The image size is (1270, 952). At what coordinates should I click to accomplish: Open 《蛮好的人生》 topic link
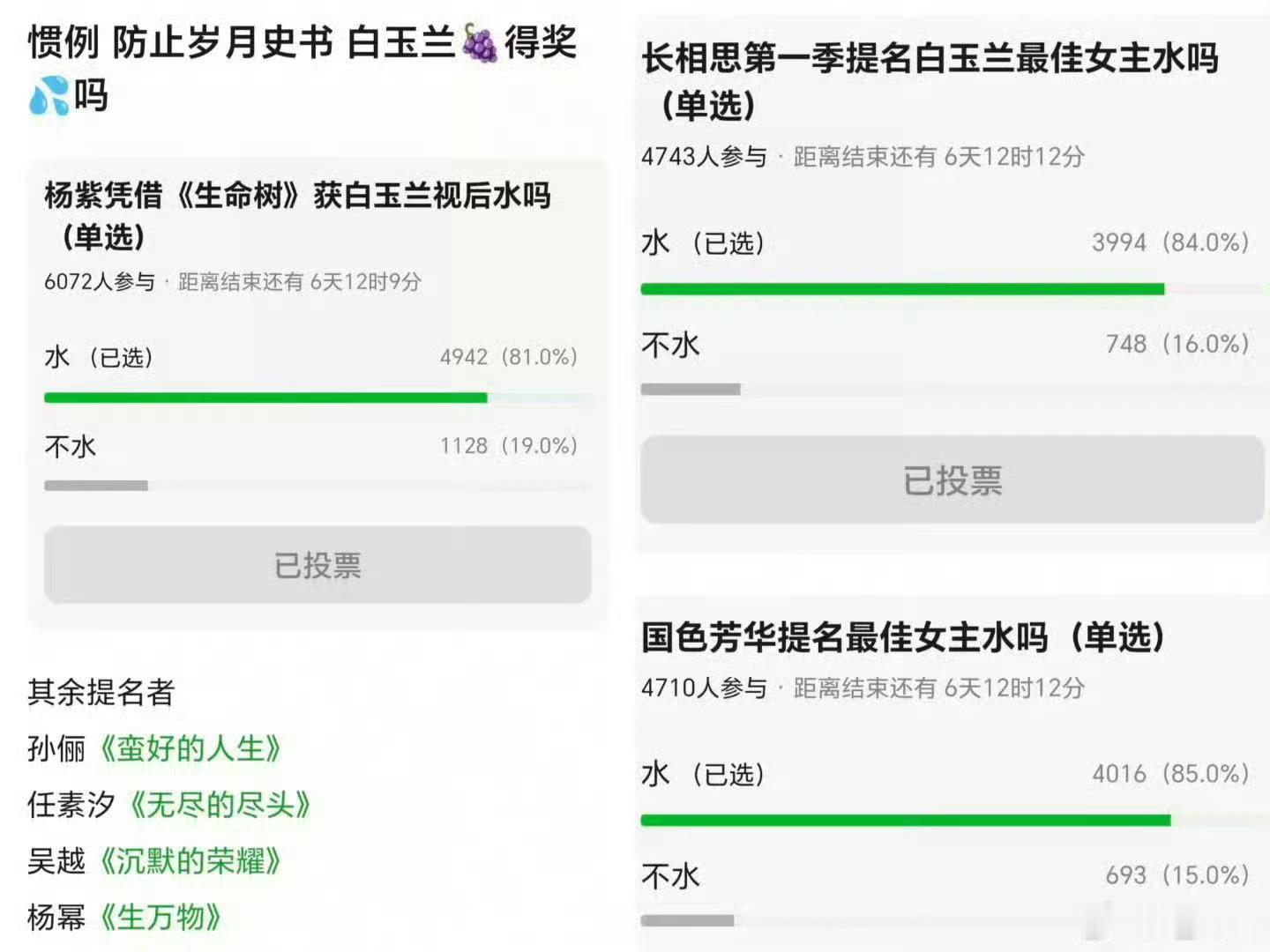pos(189,748)
